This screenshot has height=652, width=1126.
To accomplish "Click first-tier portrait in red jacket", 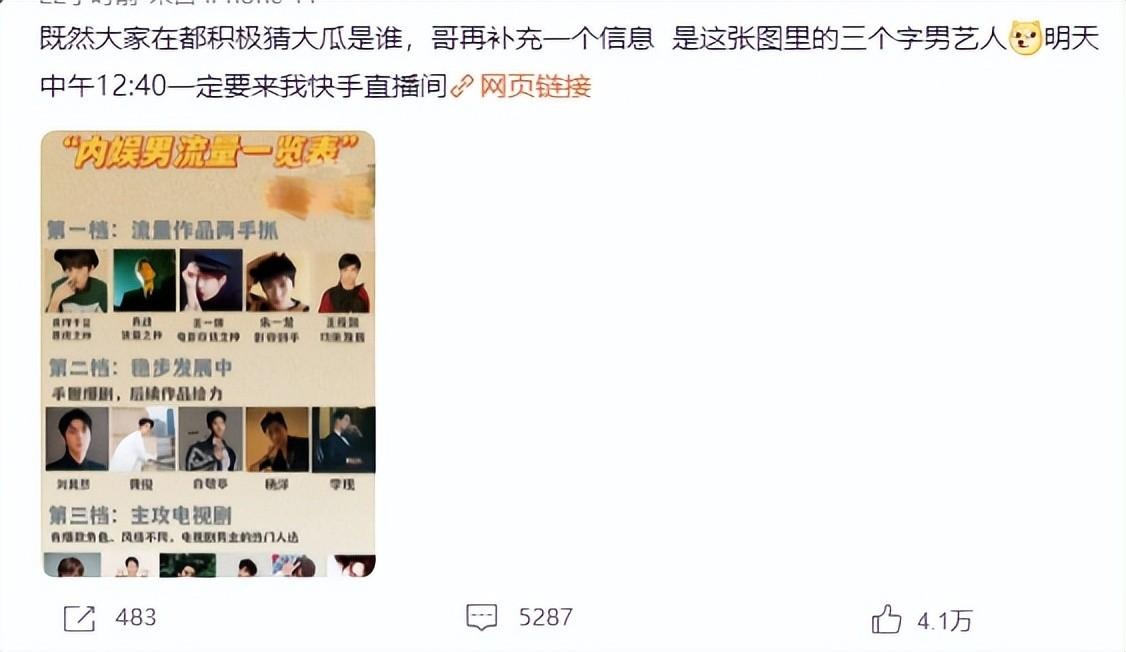I will (x=345, y=281).
